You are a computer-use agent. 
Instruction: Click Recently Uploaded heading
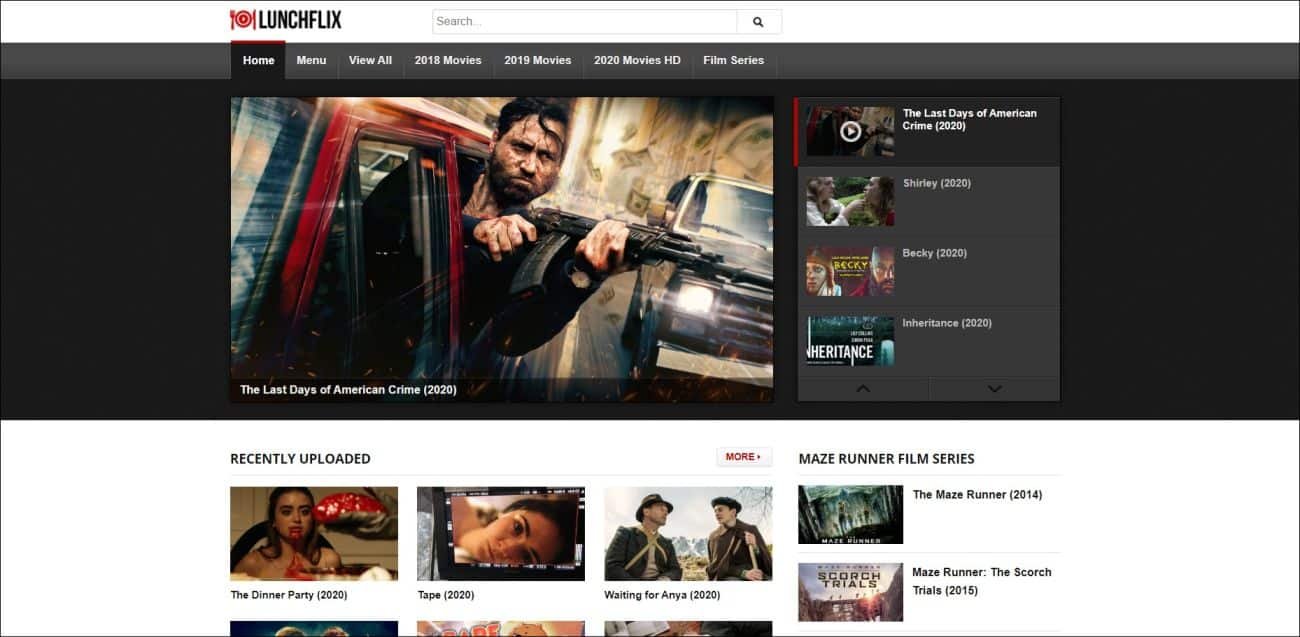(x=300, y=459)
